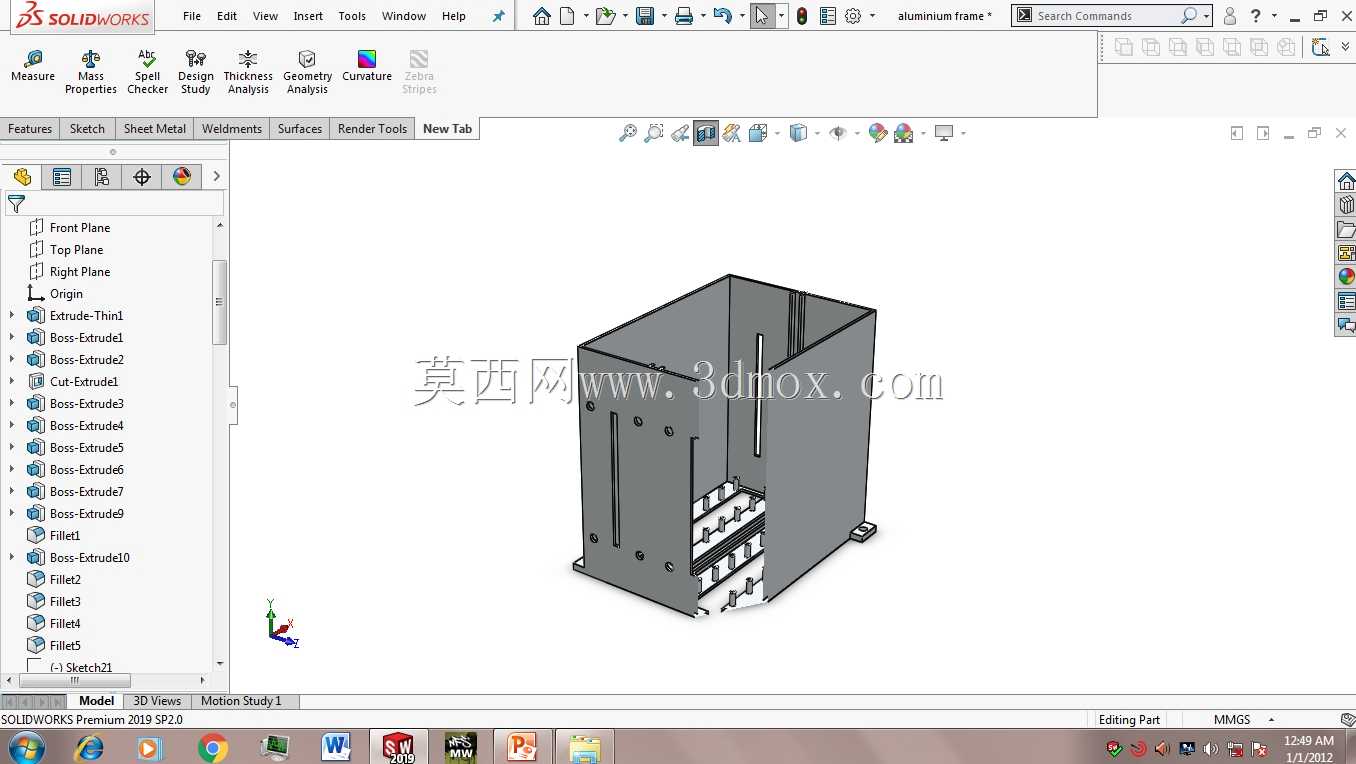Toggle Dynamic Annotation Views
Image resolution: width=1356 pixels, height=764 pixels.
pyautogui.click(x=732, y=133)
